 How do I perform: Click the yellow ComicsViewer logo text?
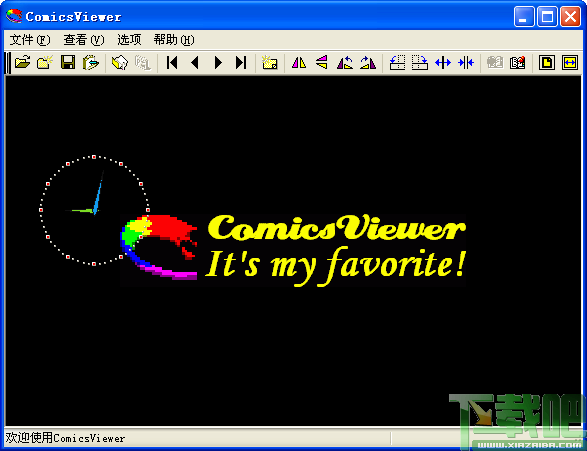337,228
